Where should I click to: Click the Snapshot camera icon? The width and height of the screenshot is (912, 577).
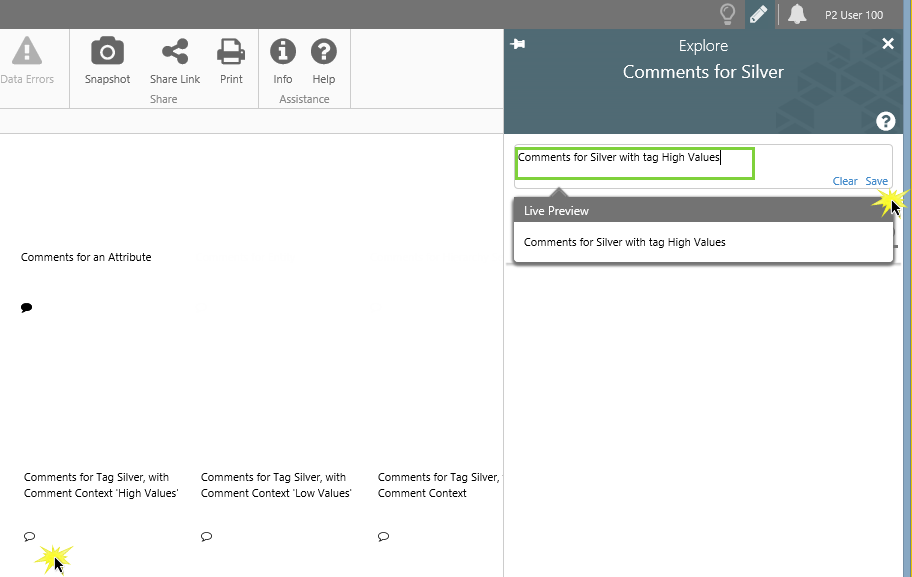point(107,52)
